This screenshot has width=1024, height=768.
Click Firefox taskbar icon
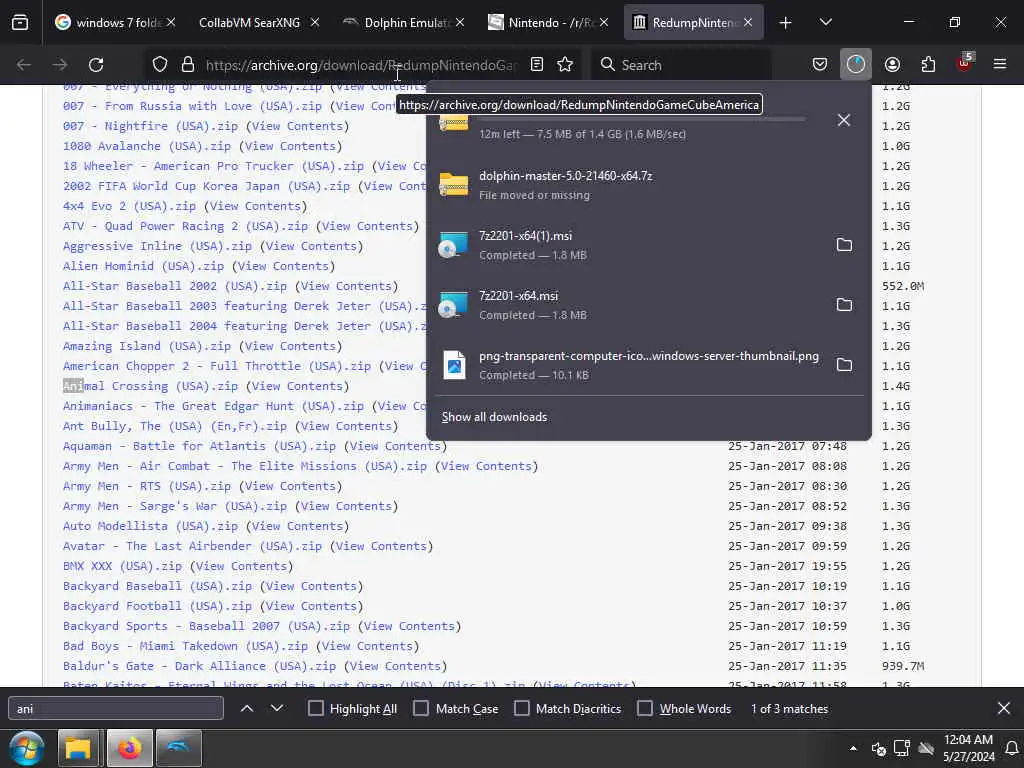click(x=129, y=748)
